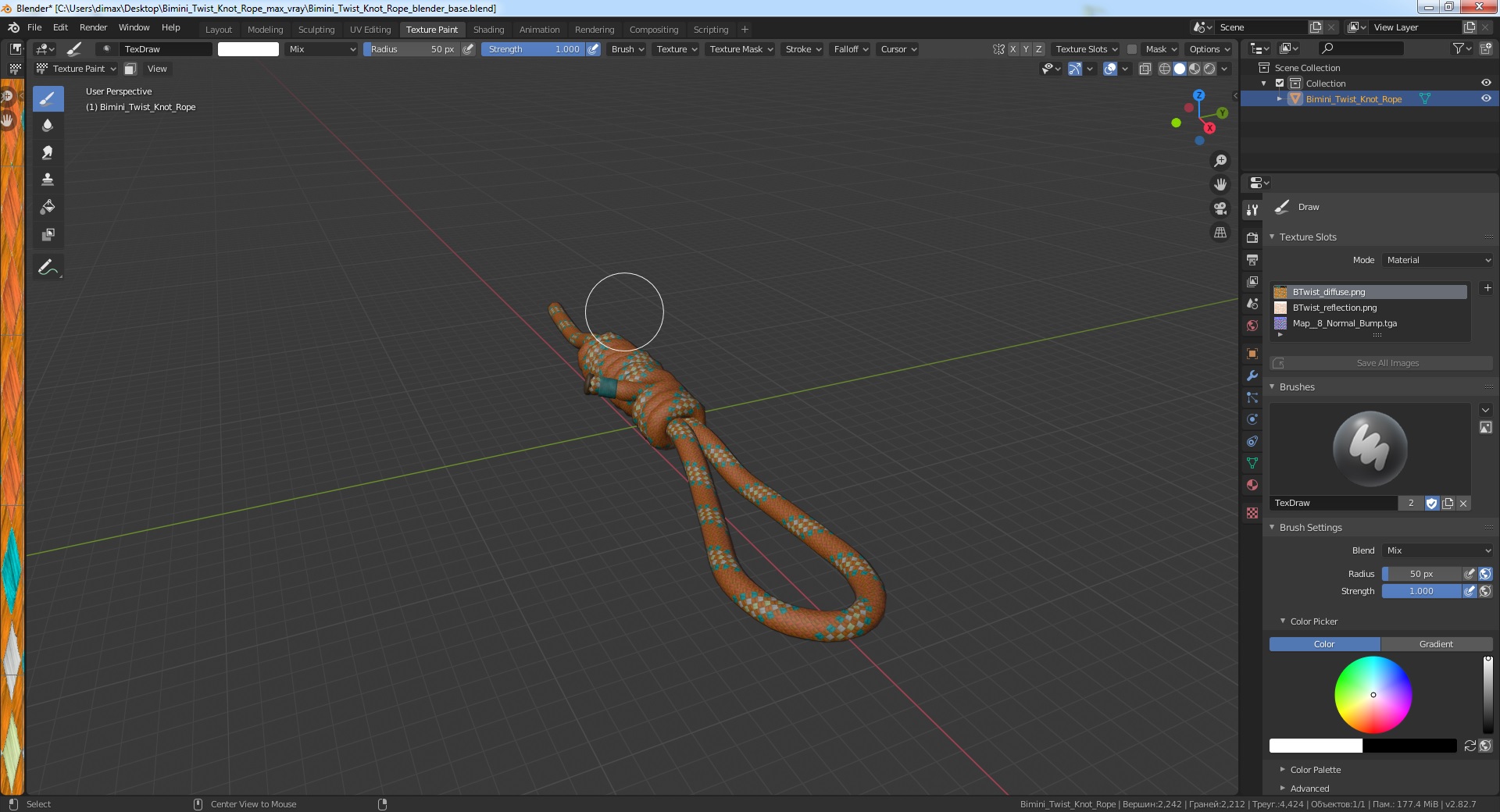Click the Options header popover
1500x812 pixels.
[x=1209, y=49]
